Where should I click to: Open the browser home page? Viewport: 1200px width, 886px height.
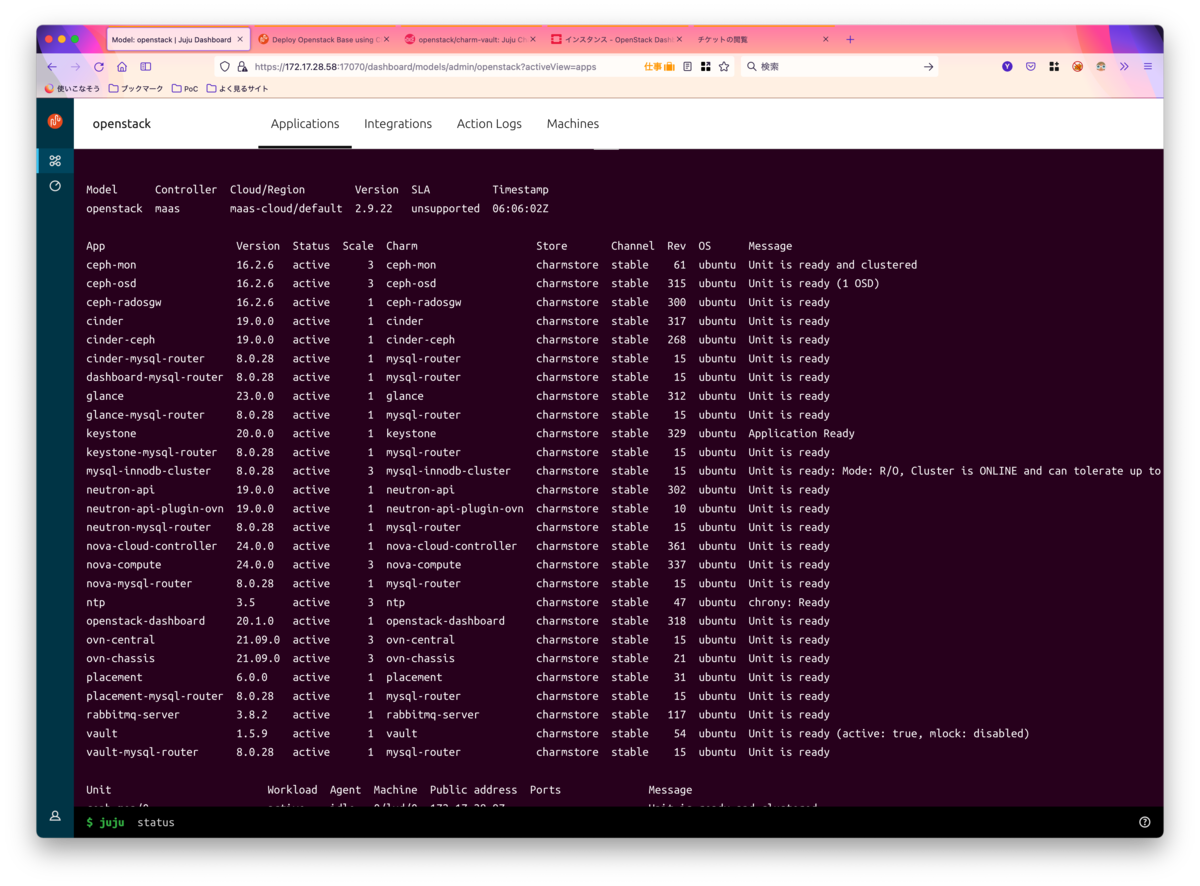(x=121, y=67)
